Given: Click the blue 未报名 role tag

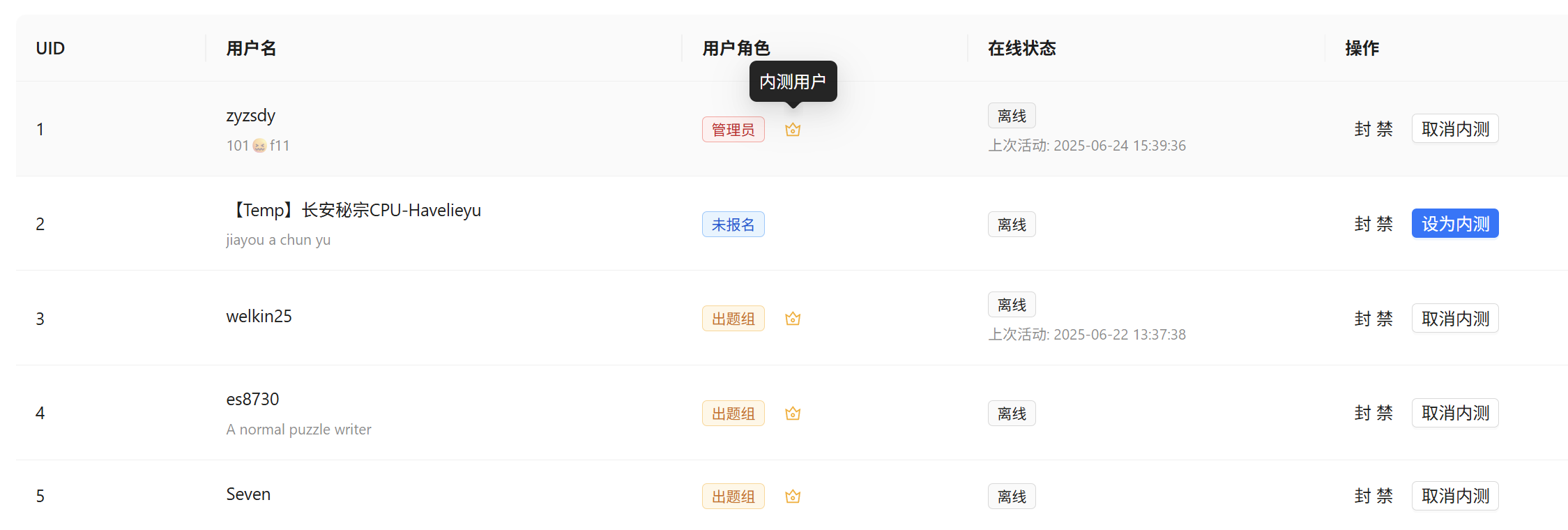Looking at the screenshot, I should pos(733,225).
